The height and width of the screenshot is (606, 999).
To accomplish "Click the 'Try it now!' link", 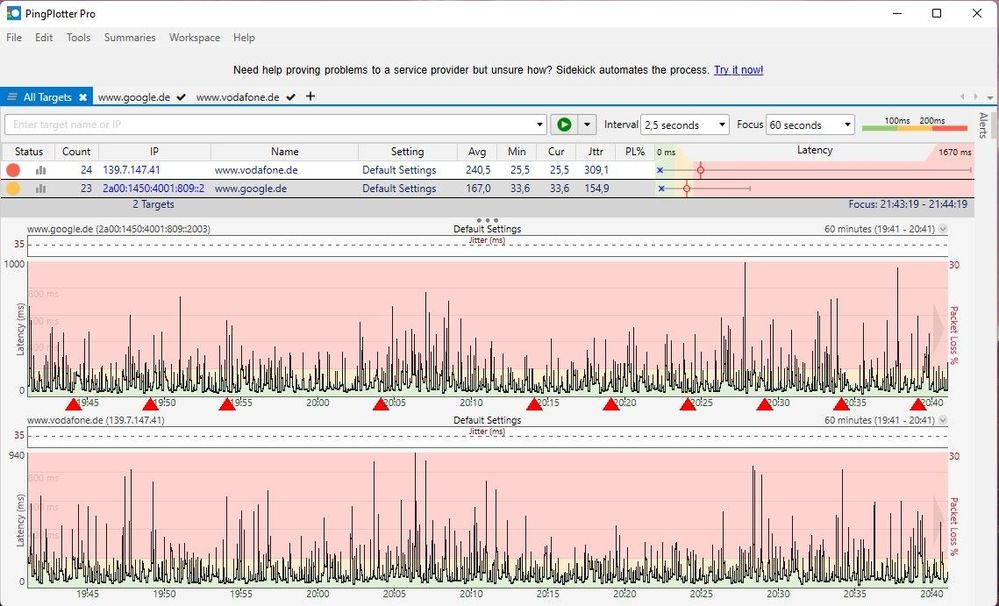I will (738, 70).
